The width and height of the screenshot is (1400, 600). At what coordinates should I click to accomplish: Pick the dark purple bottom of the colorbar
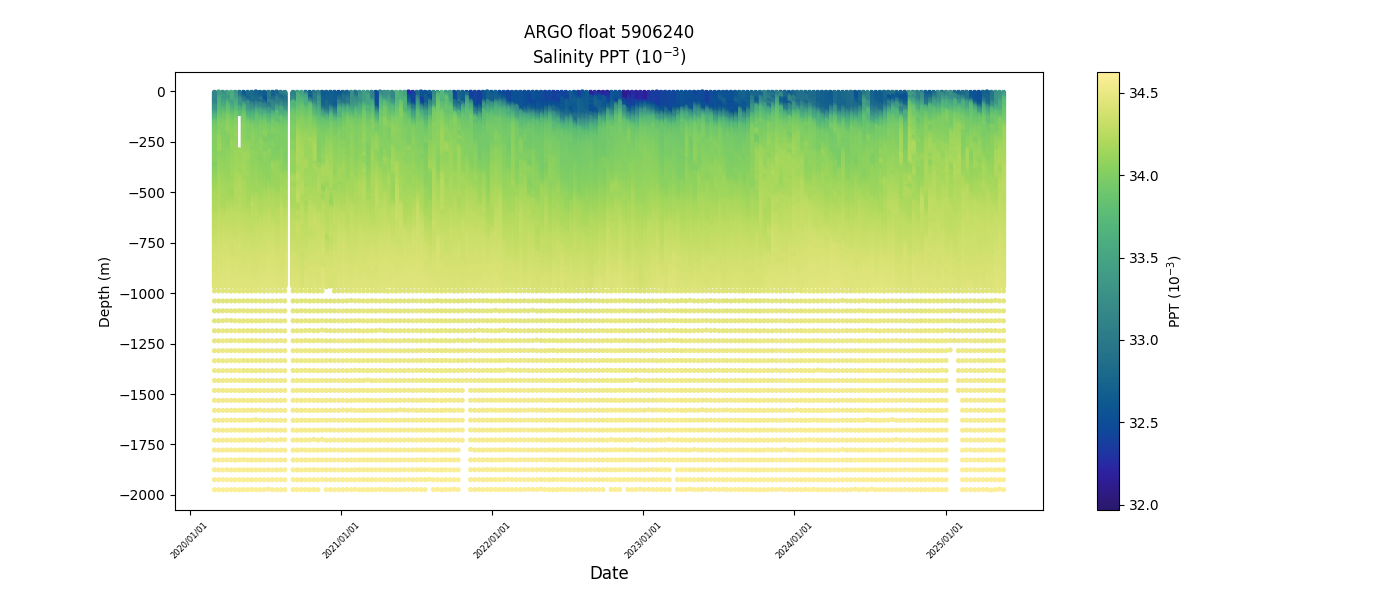pyautogui.click(x=1108, y=504)
